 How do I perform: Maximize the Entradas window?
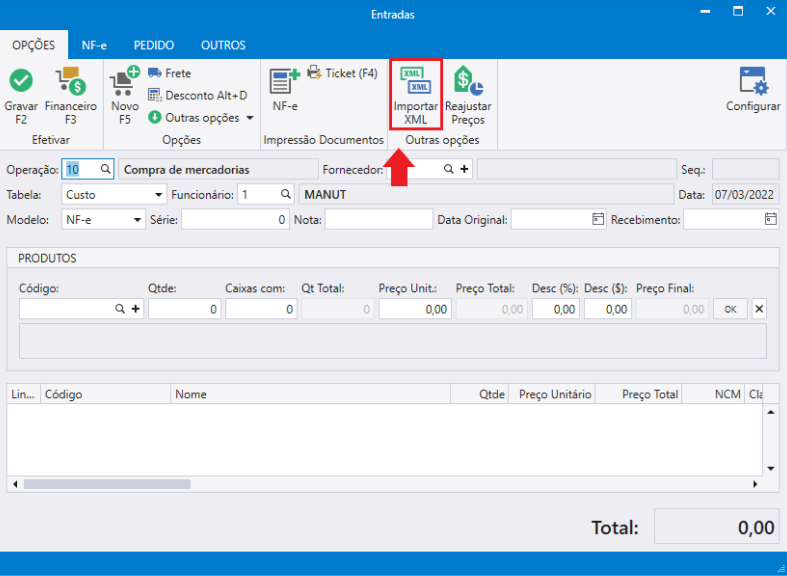pyautogui.click(x=738, y=12)
